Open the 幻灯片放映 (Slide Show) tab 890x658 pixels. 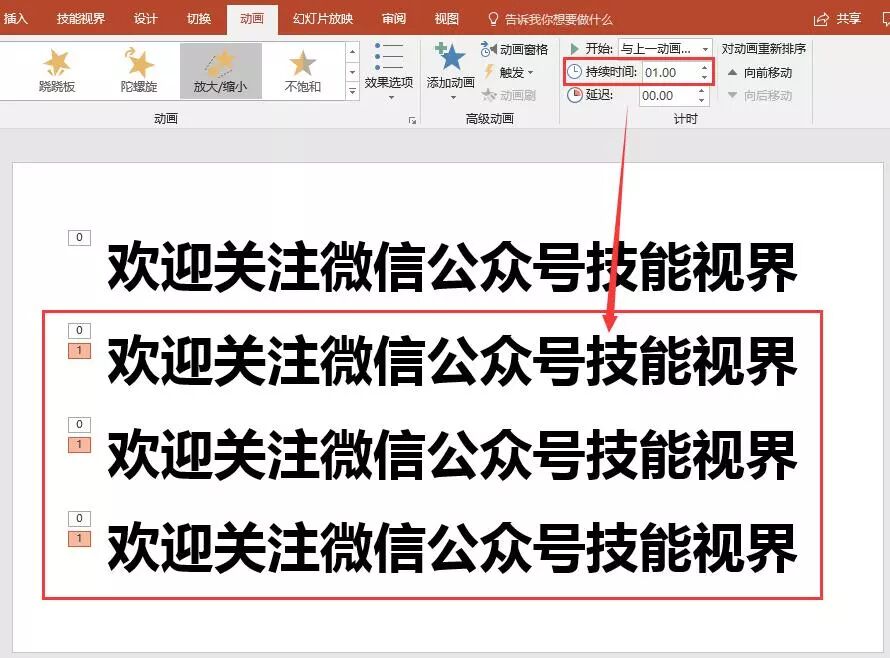click(x=322, y=17)
